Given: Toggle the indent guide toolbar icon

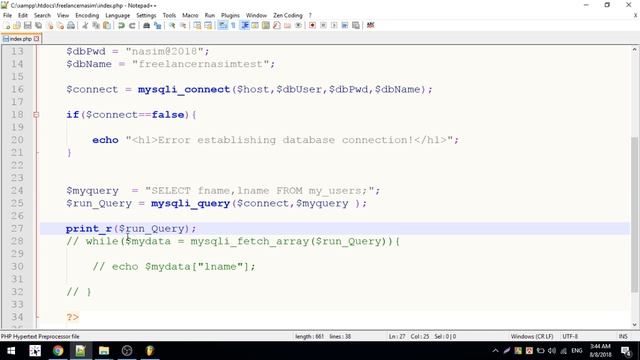Looking at the screenshot, I should [244, 25].
